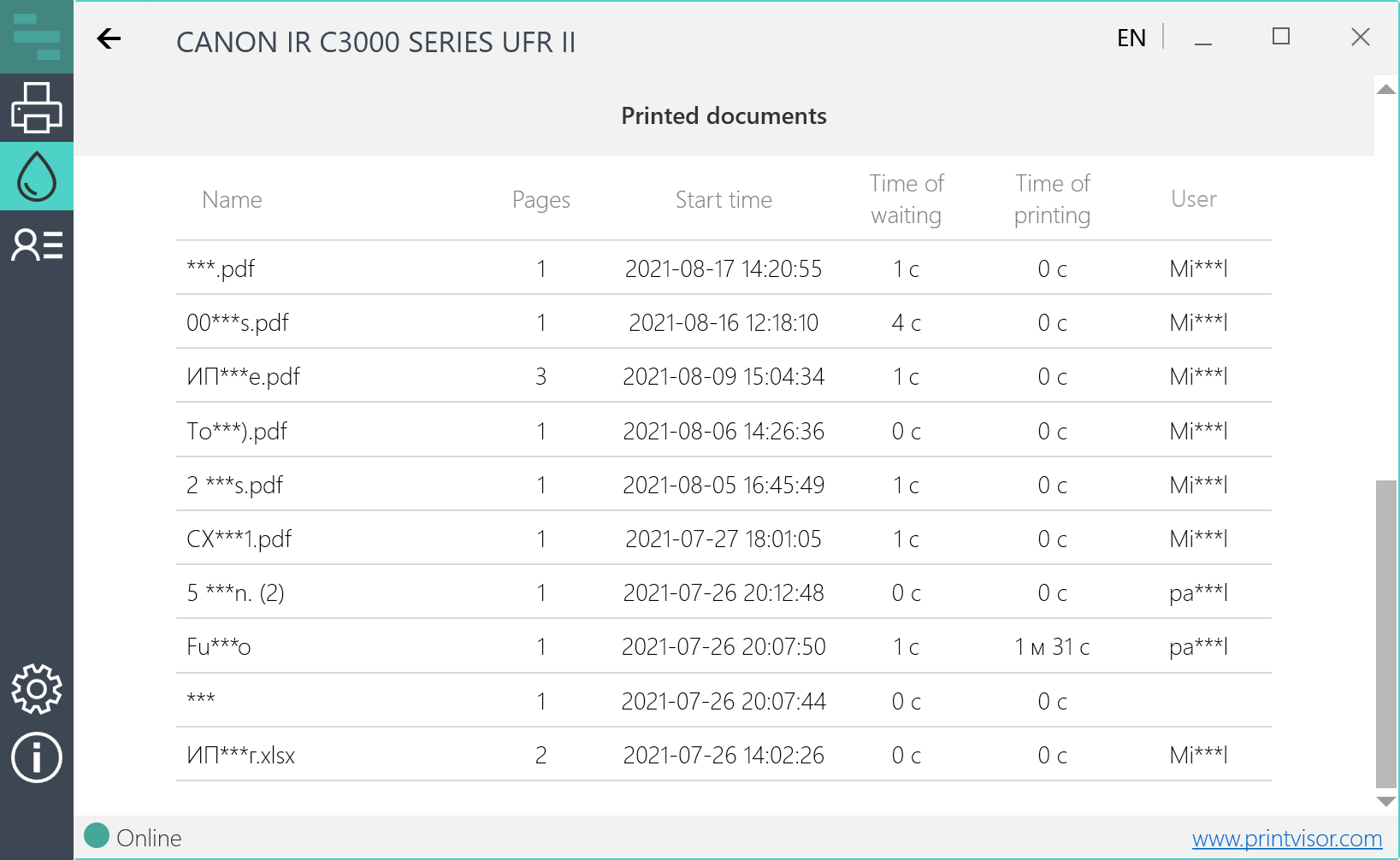Click scrollbar up arrow
Screen dimensions: 1400x860
[x=1386, y=90]
